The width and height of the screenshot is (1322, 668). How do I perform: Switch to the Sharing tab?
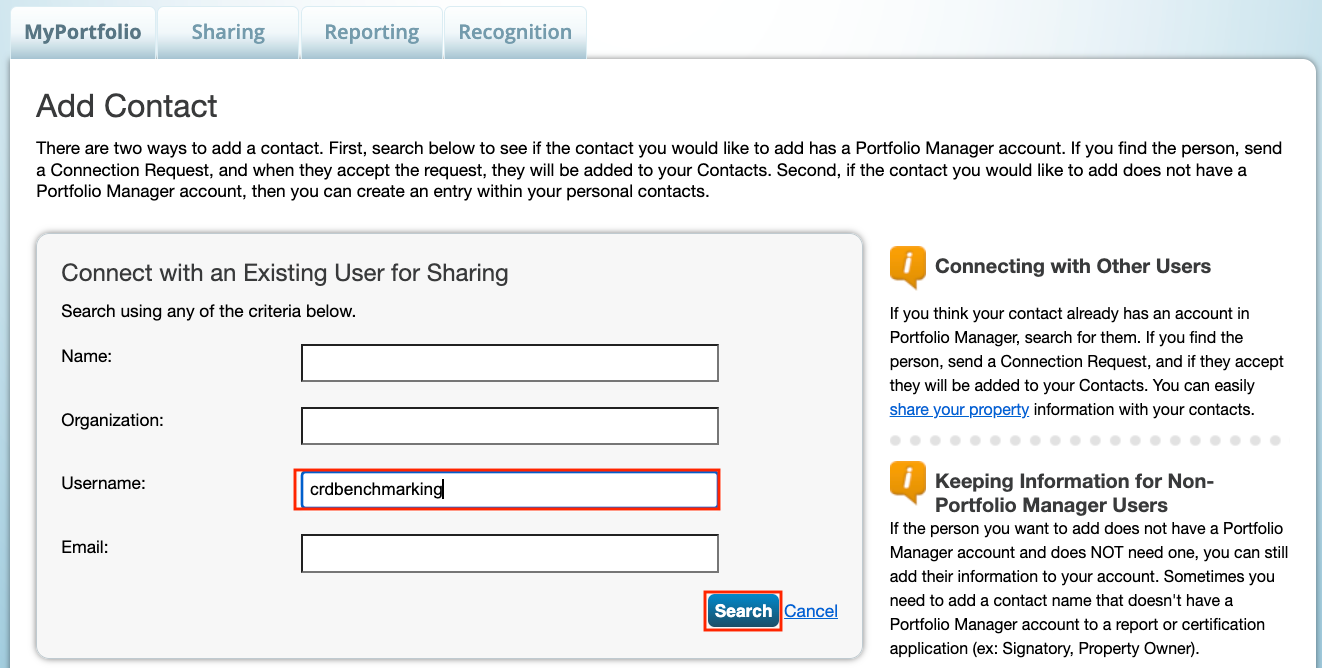228,32
